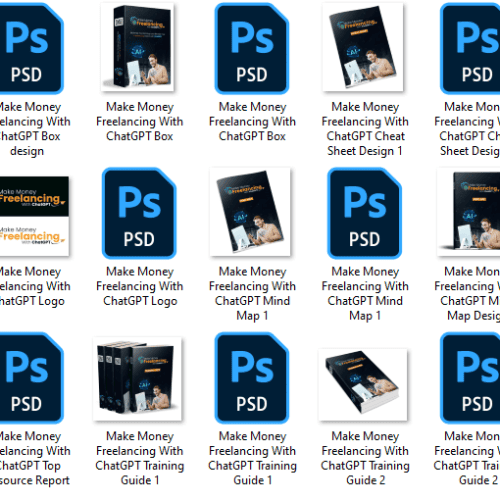Select the ChatGPT Logo image thumbnail with orange Freelancing text
This screenshot has width=500, height=500.
point(34,216)
